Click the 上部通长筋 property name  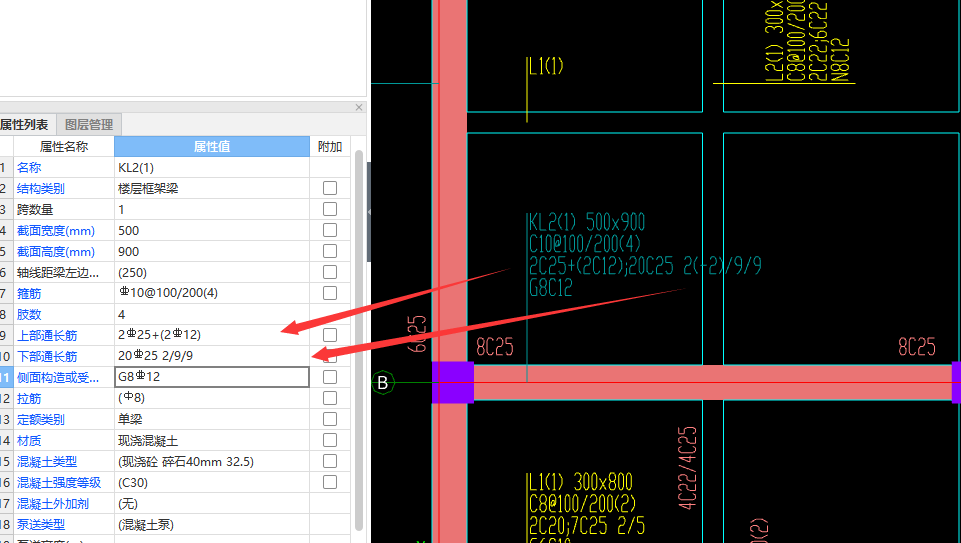tap(47, 336)
